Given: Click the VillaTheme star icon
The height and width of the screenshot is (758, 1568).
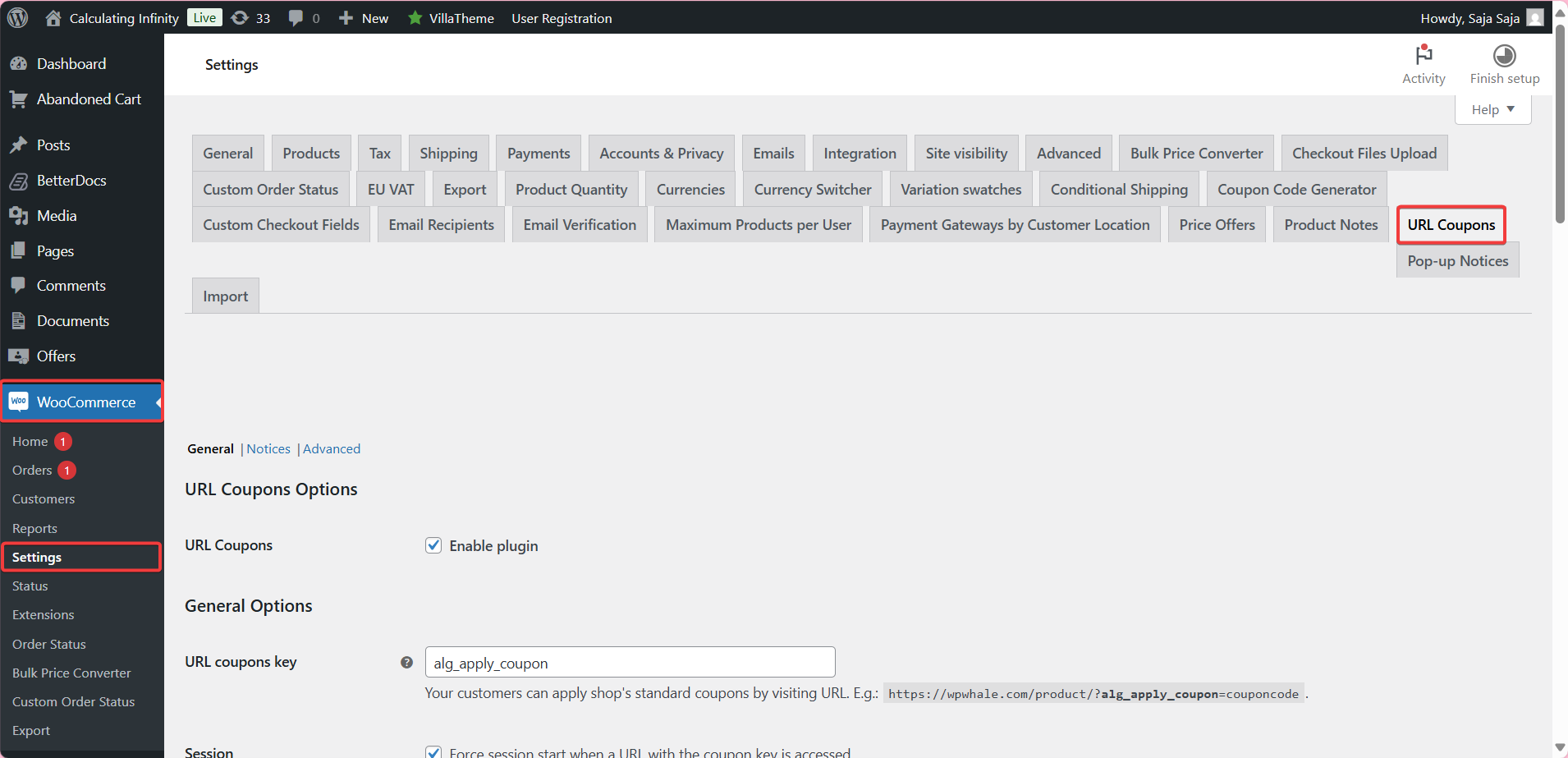Looking at the screenshot, I should 415,17.
